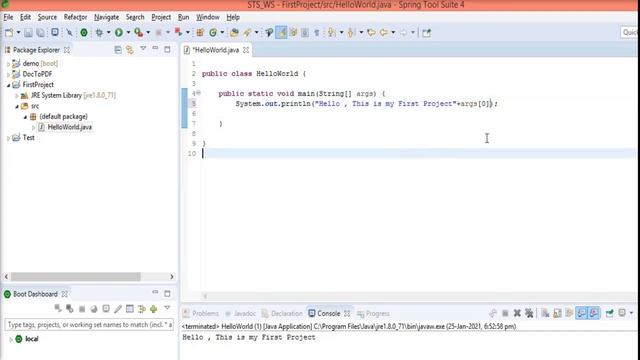640x360 pixels.
Task: Click Boot Dashboard add target plus icon
Action: tap(154, 309)
